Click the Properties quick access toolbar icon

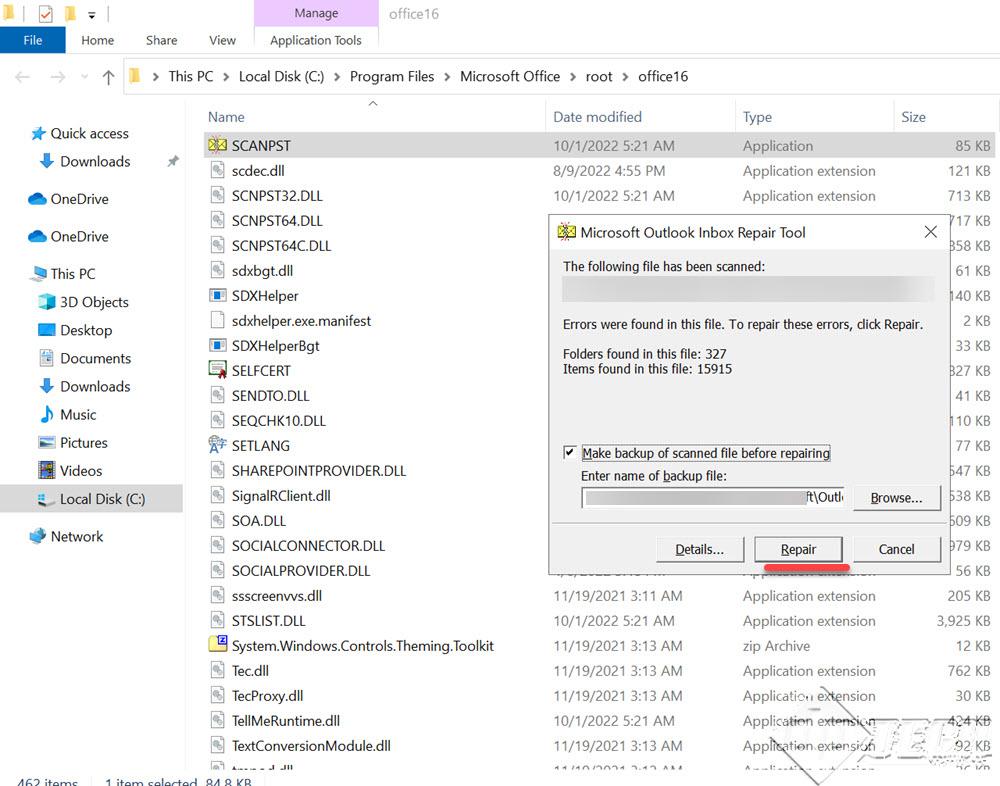coord(45,13)
